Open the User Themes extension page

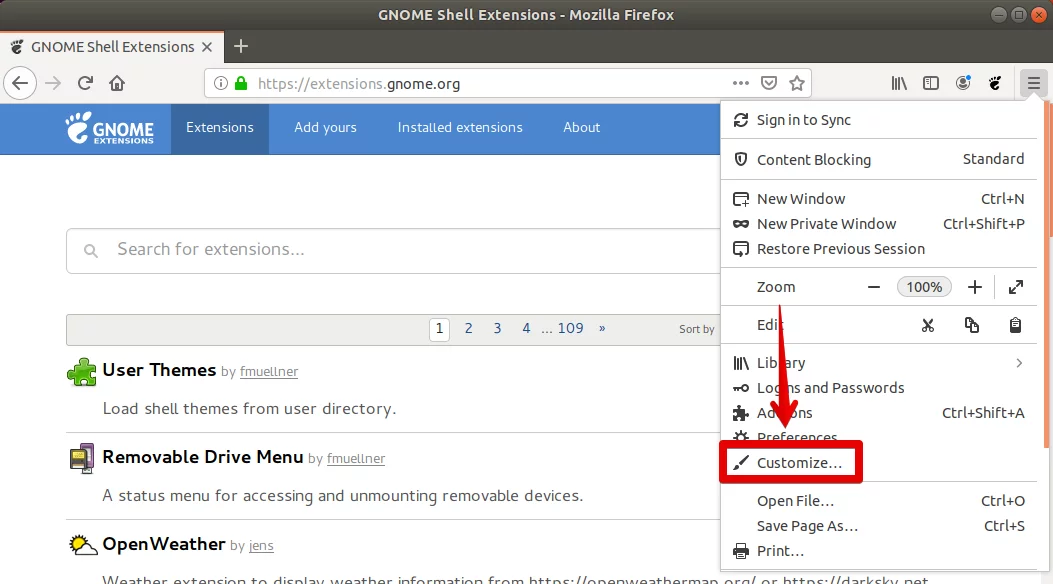[159, 371]
